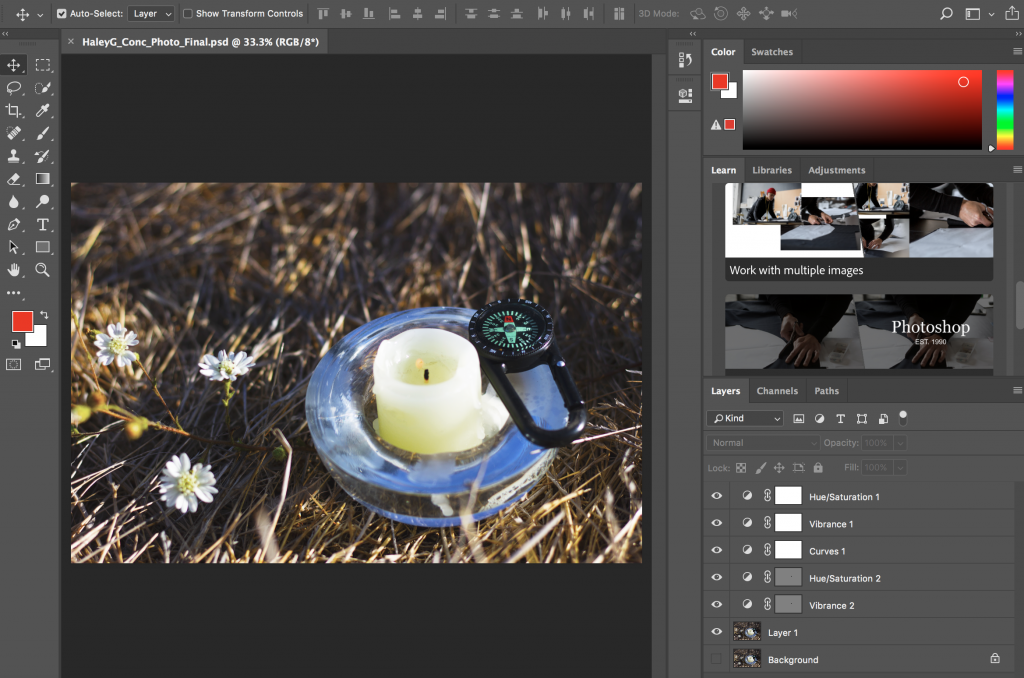Screen dimensions: 1024x678
Task: Open the Gradient tool
Action: click(41, 178)
